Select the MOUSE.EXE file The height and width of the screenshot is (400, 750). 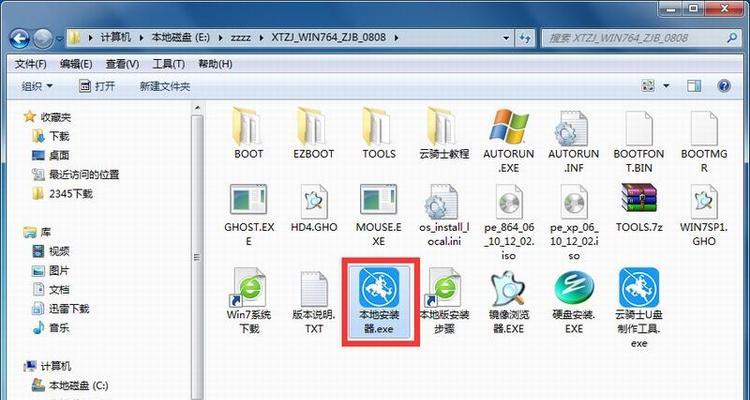pos(378,214)
